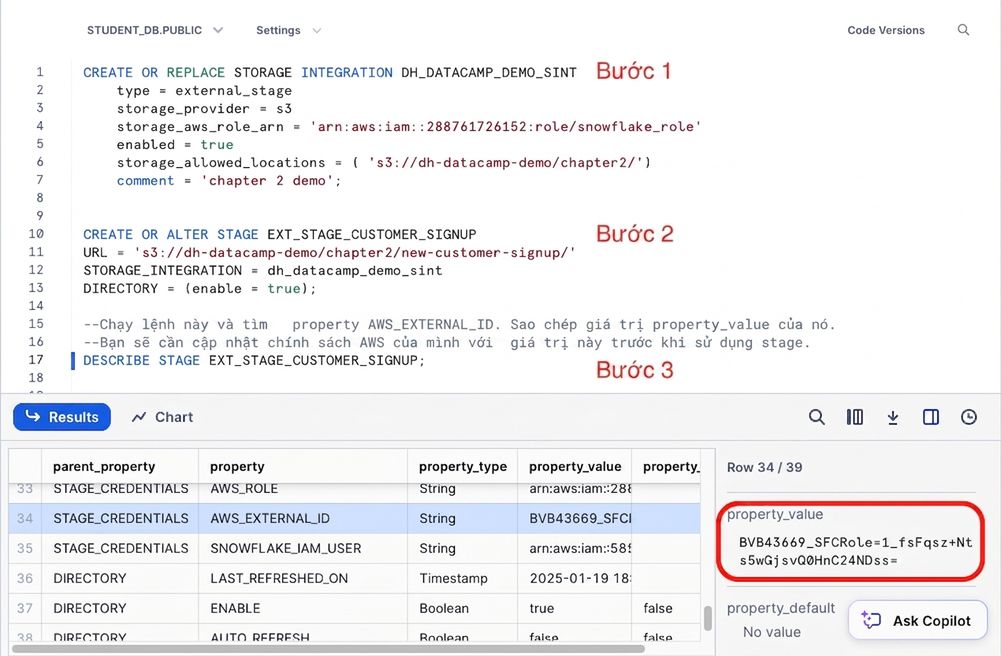The height and width of the screenshot is (656, 1001).
Task: Open query history clock icon
Action: [969, 417]
